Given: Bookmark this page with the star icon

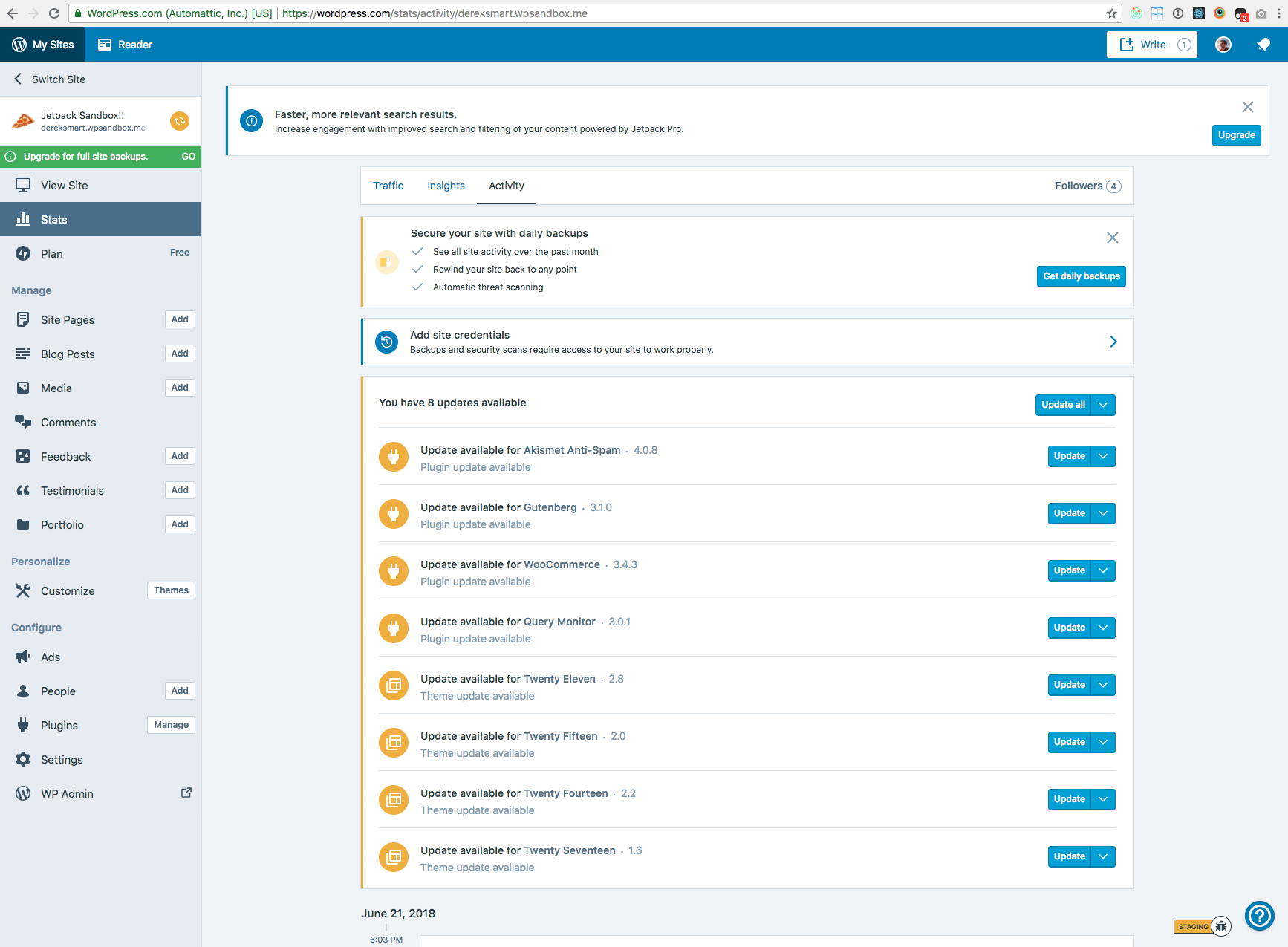Looking at the screenshot, I should [x=1111, y=13].
